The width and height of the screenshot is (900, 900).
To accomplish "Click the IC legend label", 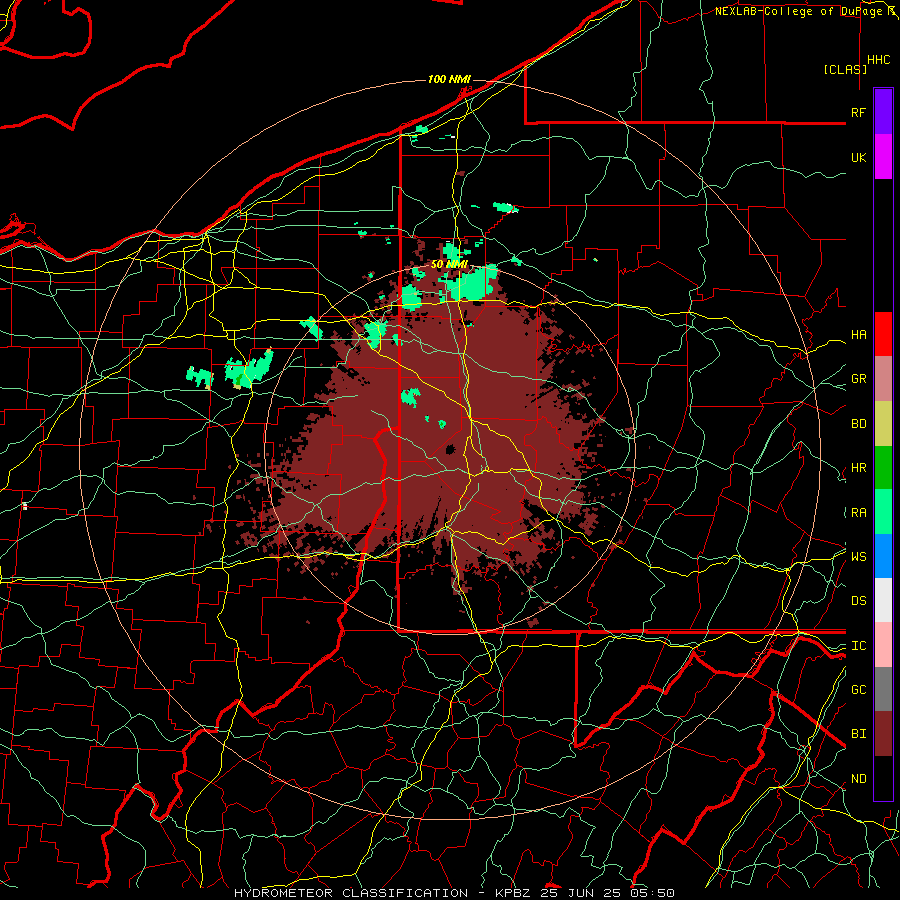I will (858, 646).
